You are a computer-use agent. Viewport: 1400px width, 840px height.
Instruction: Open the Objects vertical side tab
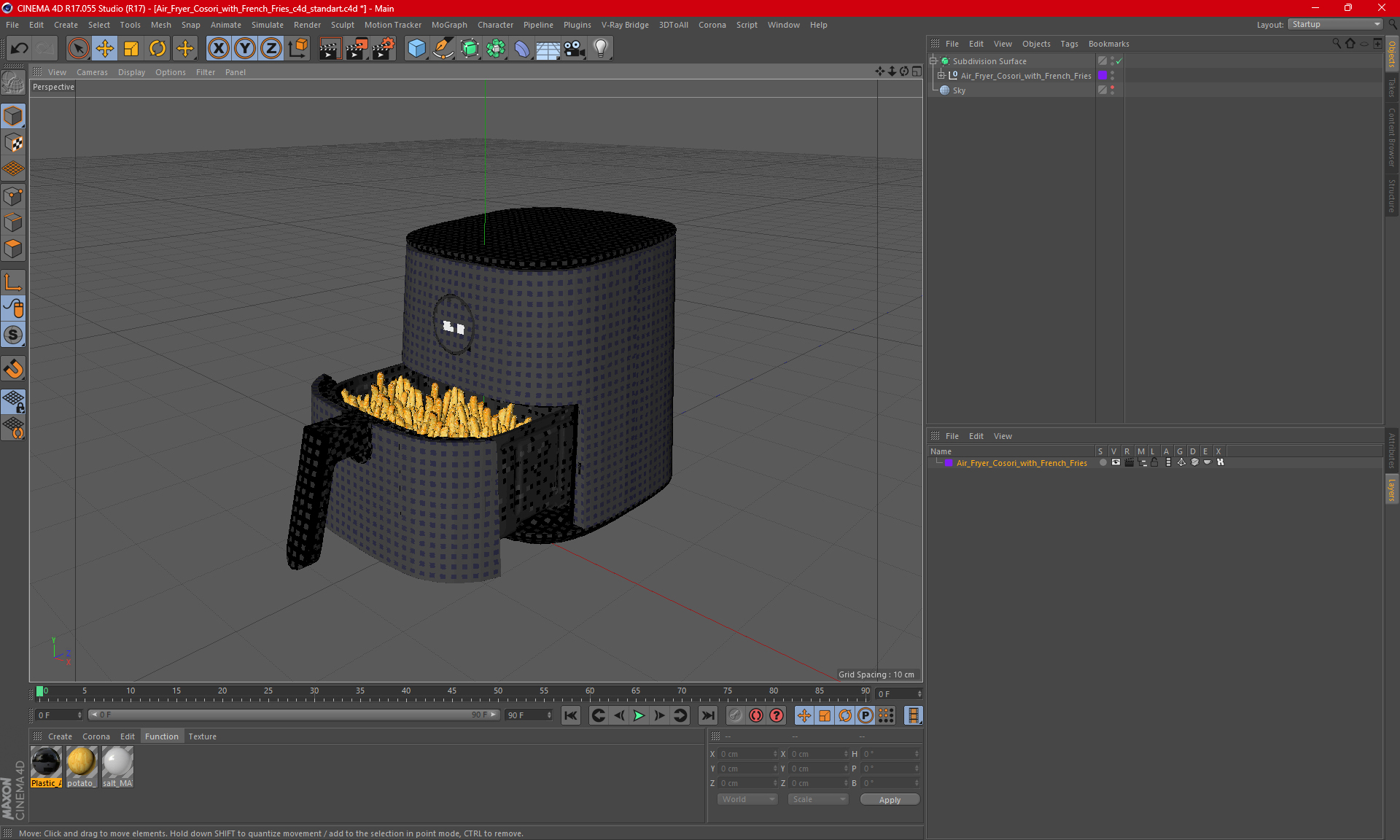click(x=1392, y=53)
